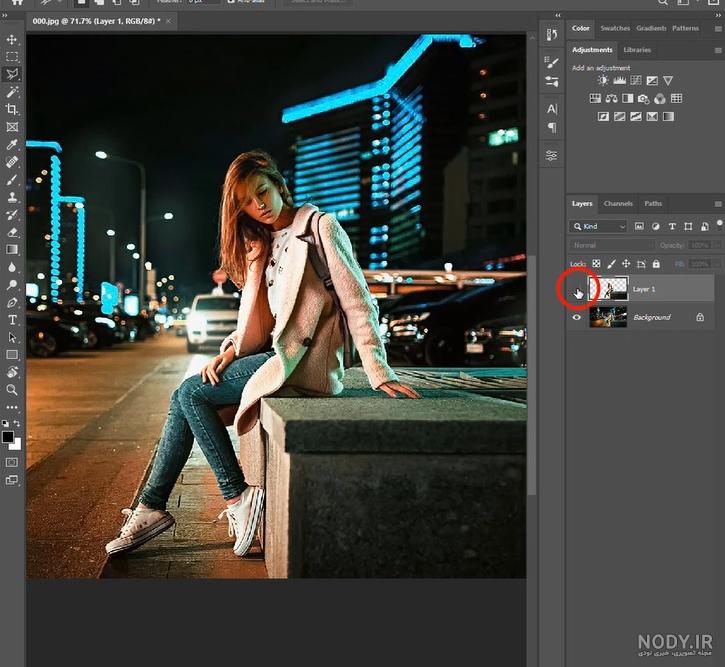Image resolution: width=725 pixels, height=667 pixels.
Task: Select the Magic Wand tool
Action: [12, 92]
